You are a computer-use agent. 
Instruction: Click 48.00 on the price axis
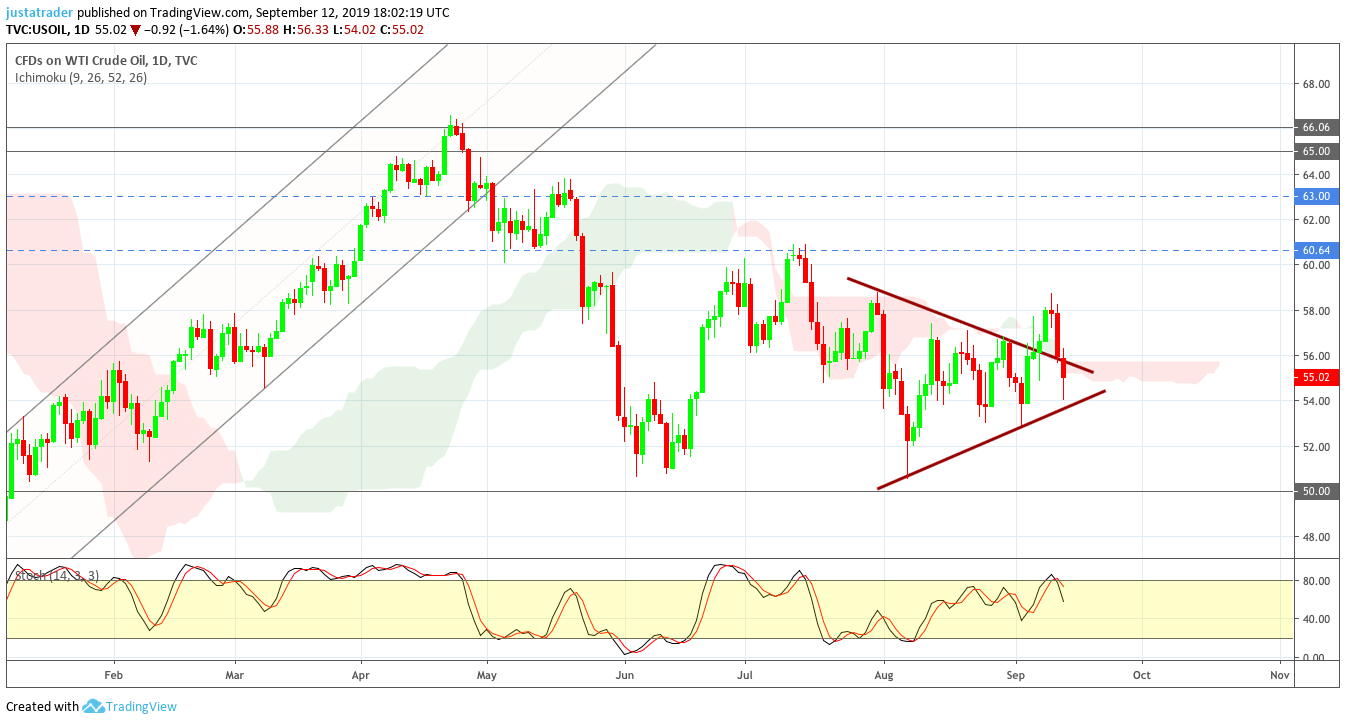1316,537
